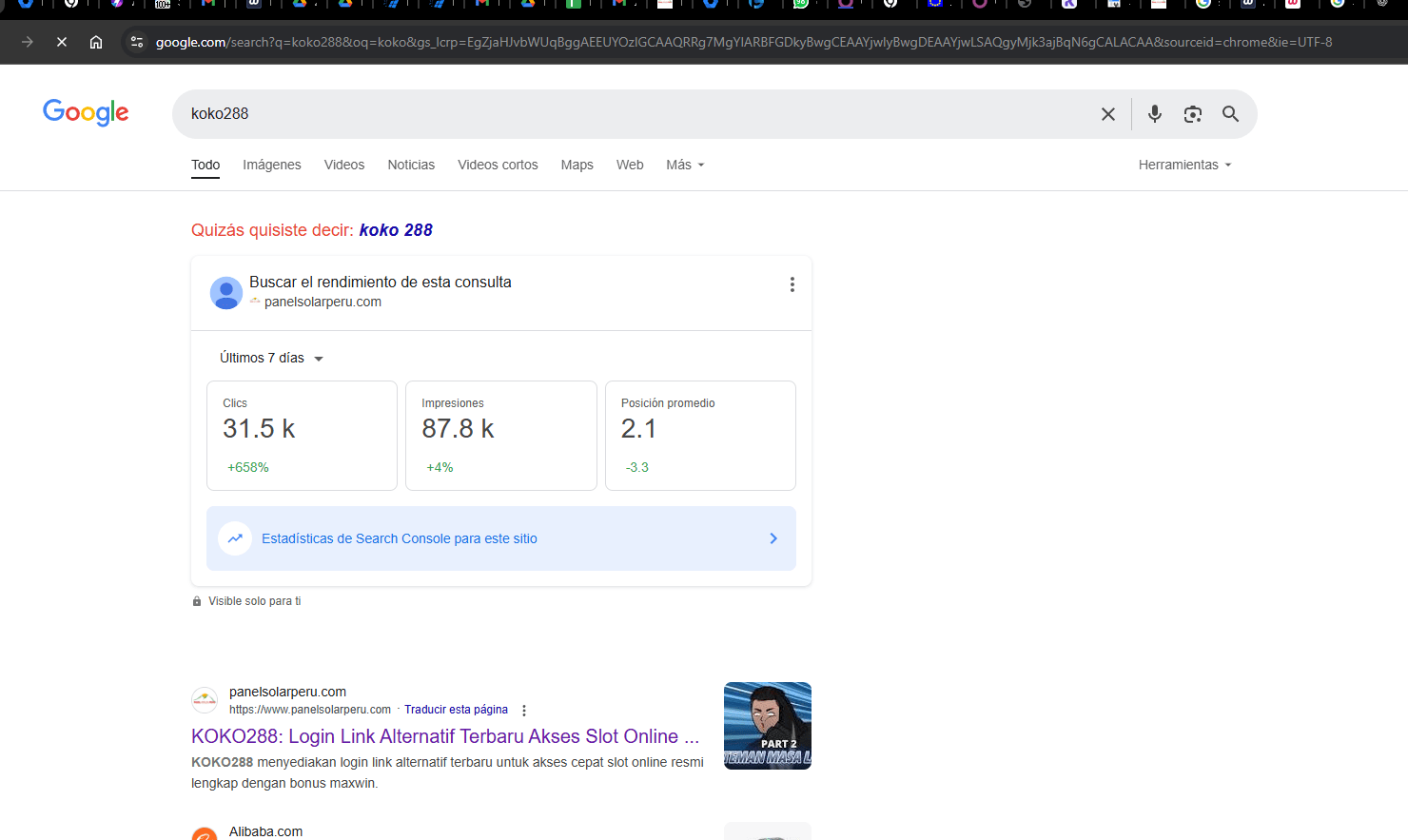1408x840 pixels.
Task: Submit search with the magnifier icon
Action: coord(1231,114)
